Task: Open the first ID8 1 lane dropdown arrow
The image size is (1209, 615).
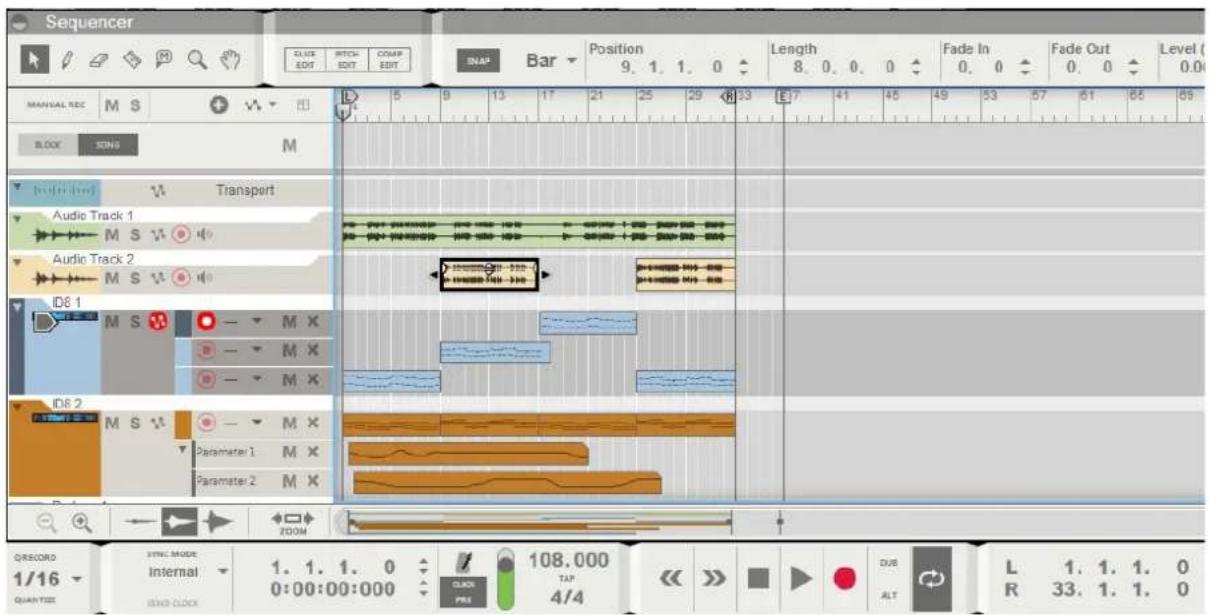Action: click(257, 323)
